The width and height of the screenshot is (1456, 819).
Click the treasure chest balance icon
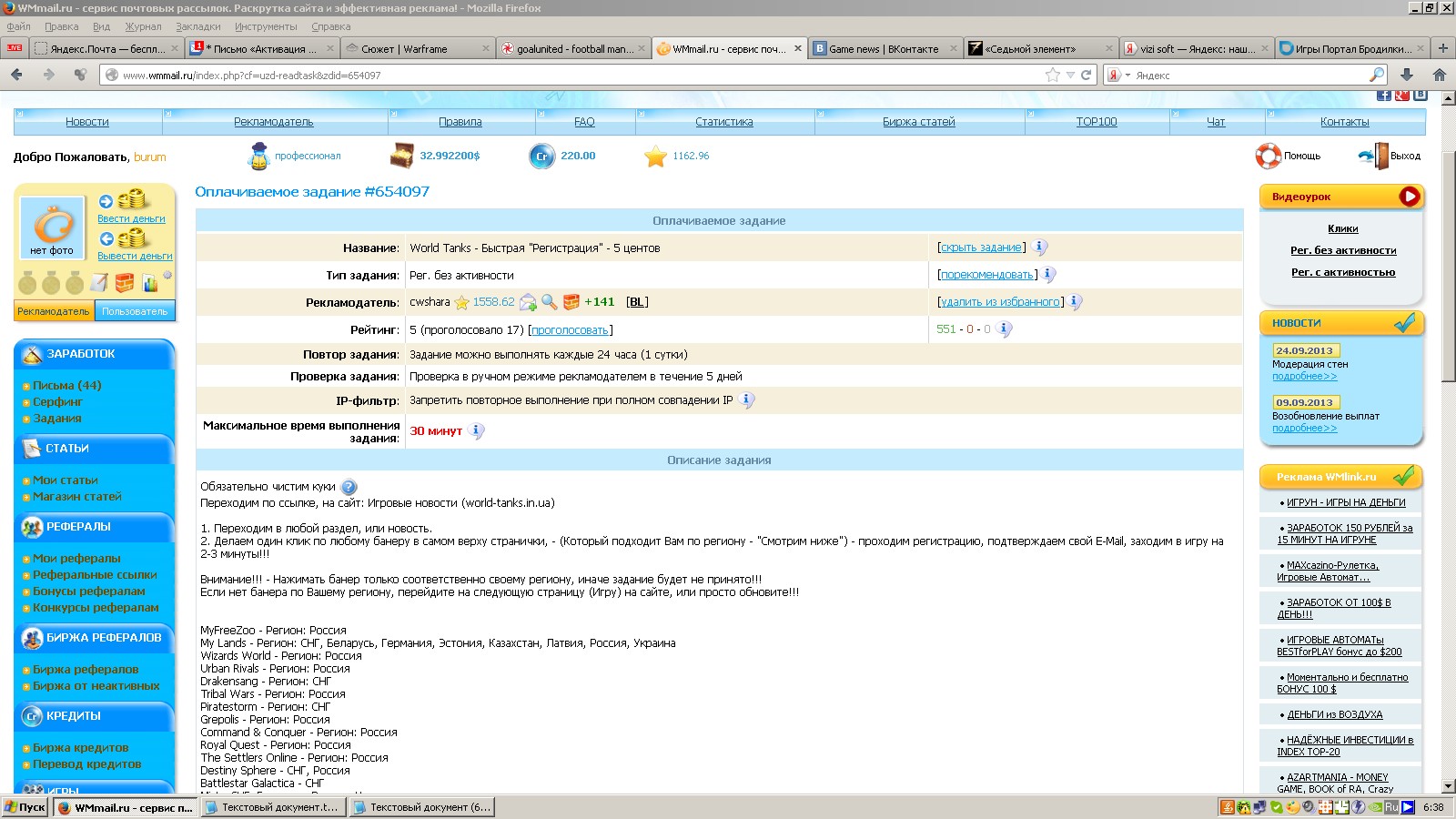[x=401, y=156]
